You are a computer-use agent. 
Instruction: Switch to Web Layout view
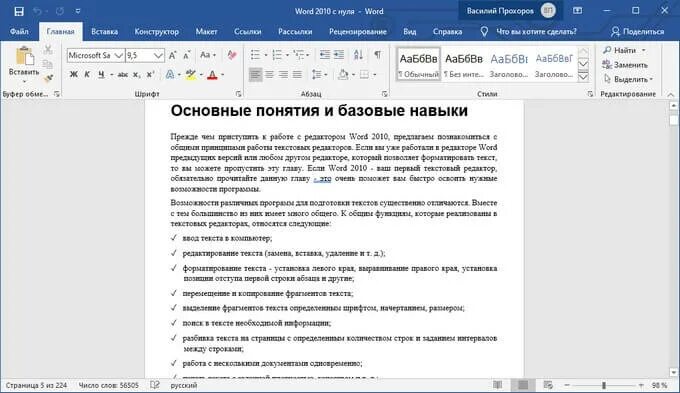click(x=548, y=385)
